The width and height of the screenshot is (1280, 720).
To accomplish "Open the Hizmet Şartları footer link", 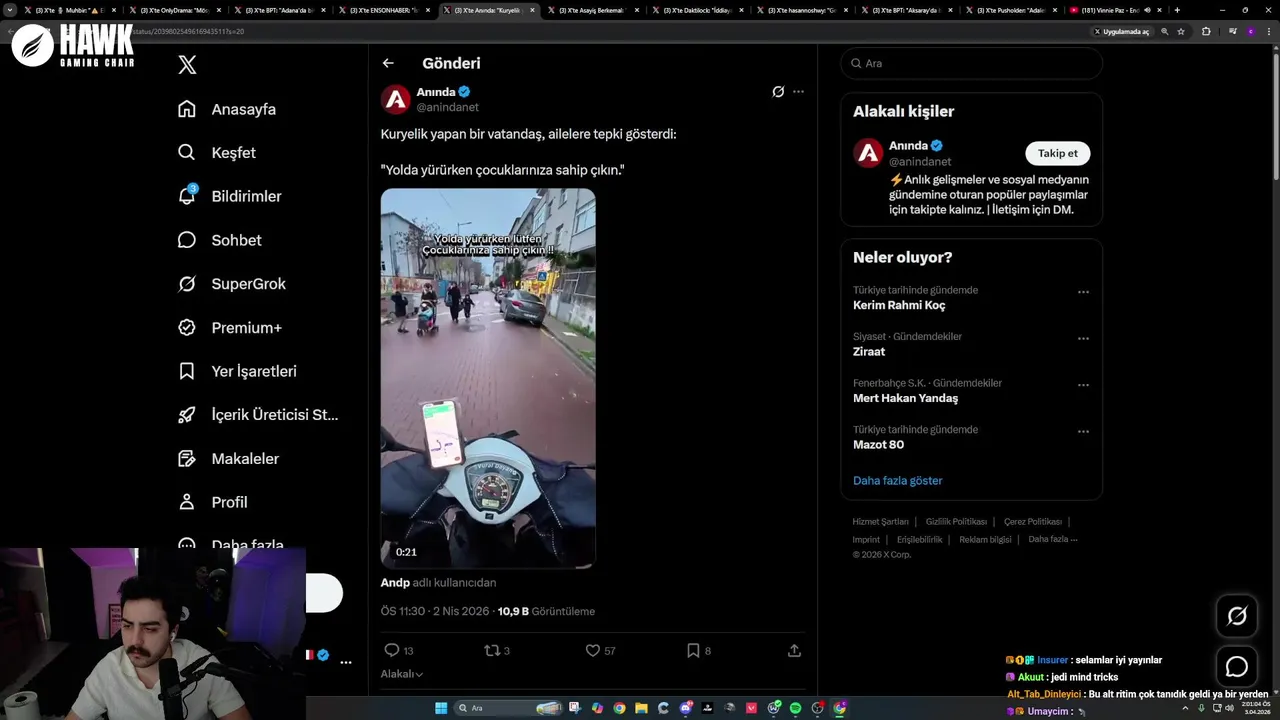I will coord(880,521).
